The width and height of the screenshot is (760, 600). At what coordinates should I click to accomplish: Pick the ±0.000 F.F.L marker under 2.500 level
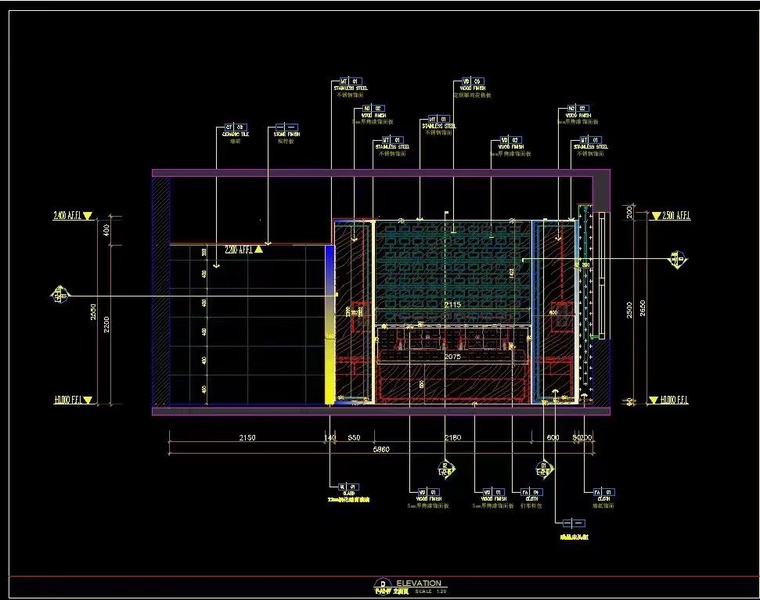coord(668,400)
